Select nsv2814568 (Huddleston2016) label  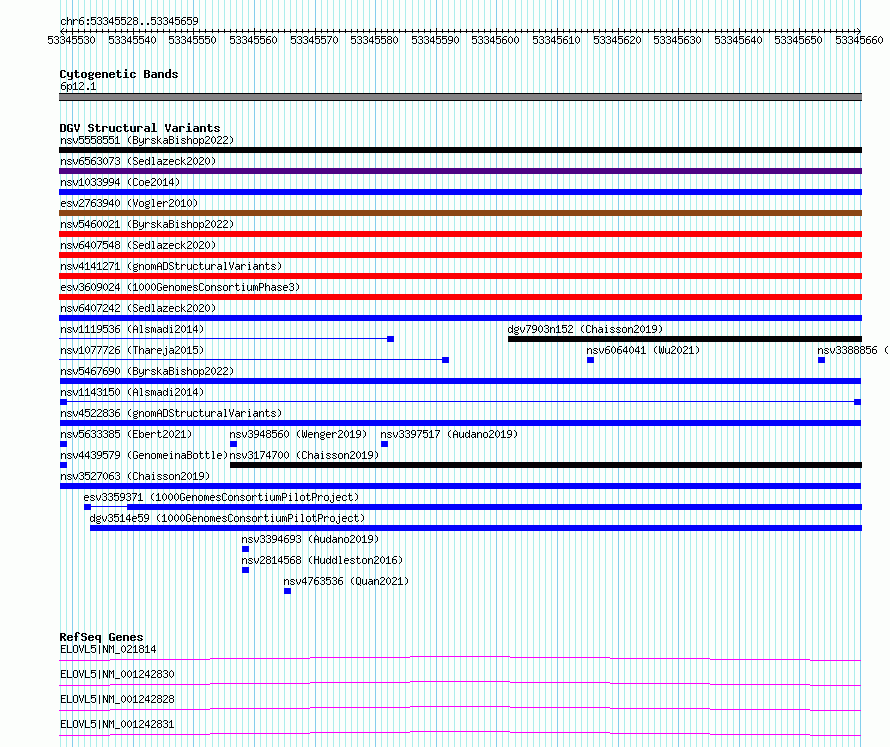322,560
